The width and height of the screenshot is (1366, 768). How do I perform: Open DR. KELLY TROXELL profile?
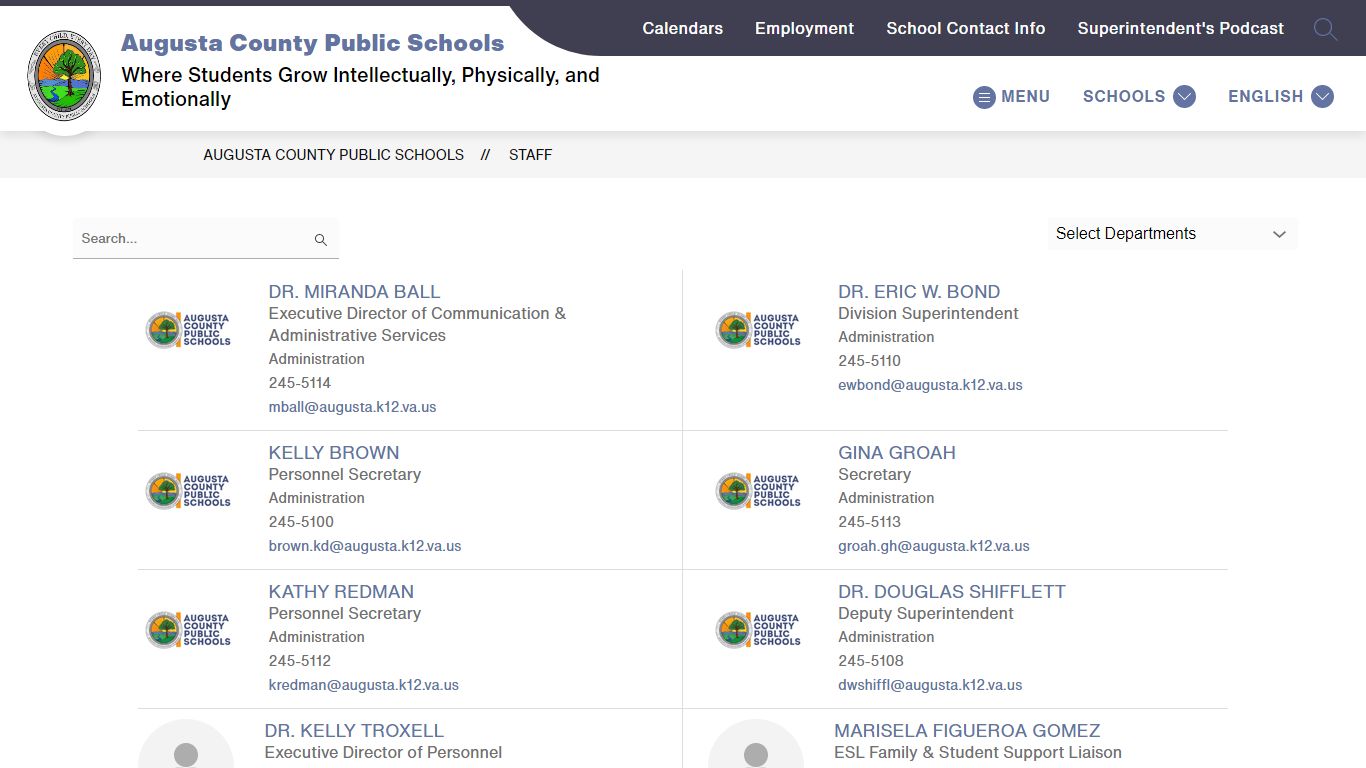pyautogui.click(x=354, y=731)
